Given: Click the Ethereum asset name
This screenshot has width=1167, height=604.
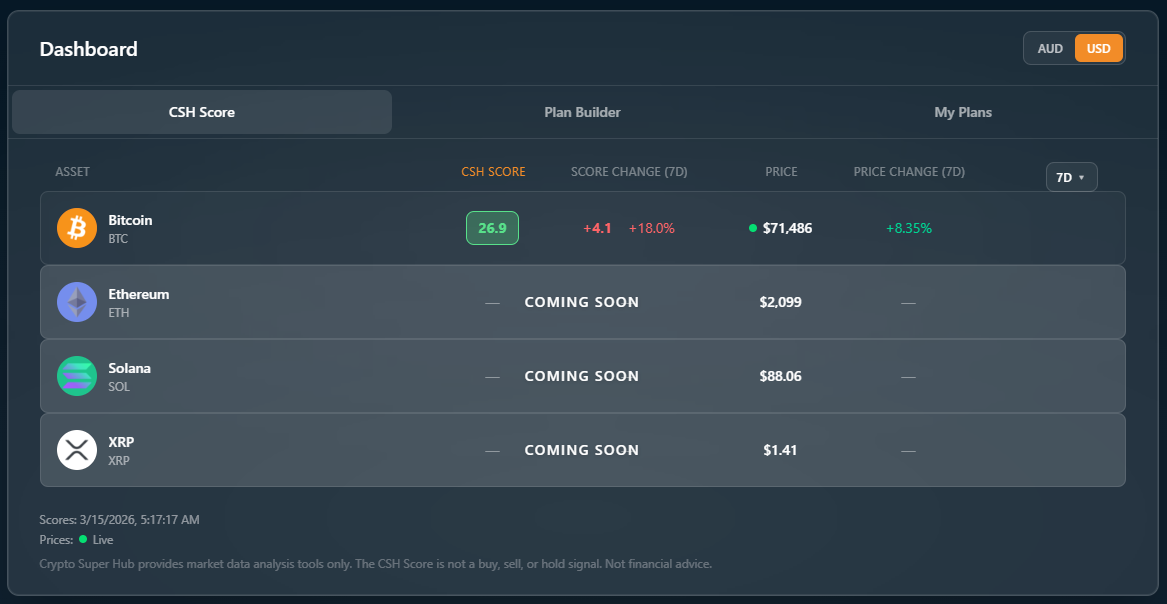Looking at the screenshot, I should click(138, 294).
